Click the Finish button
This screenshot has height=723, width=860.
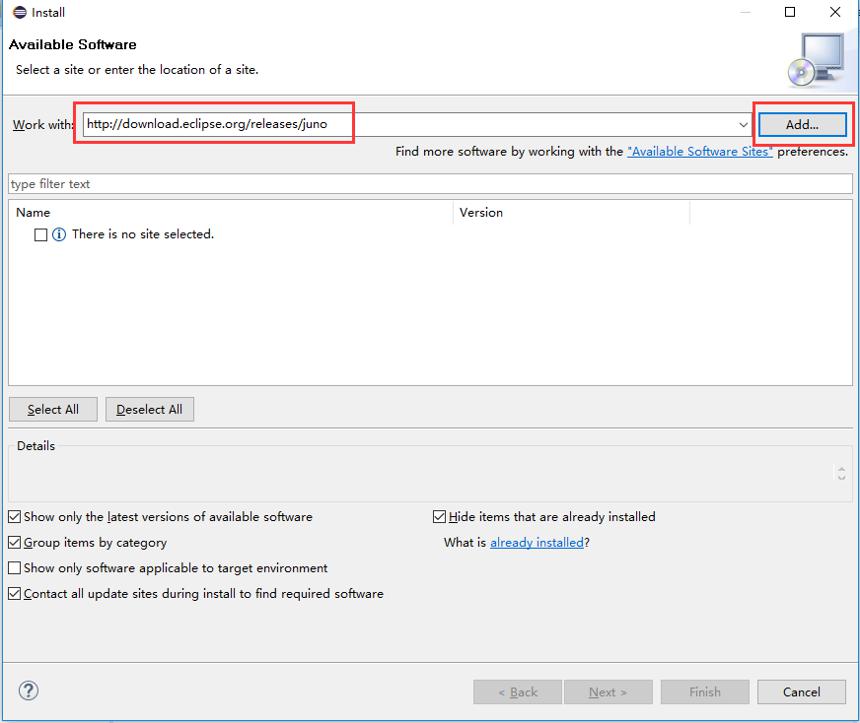(x=705, y=692)
